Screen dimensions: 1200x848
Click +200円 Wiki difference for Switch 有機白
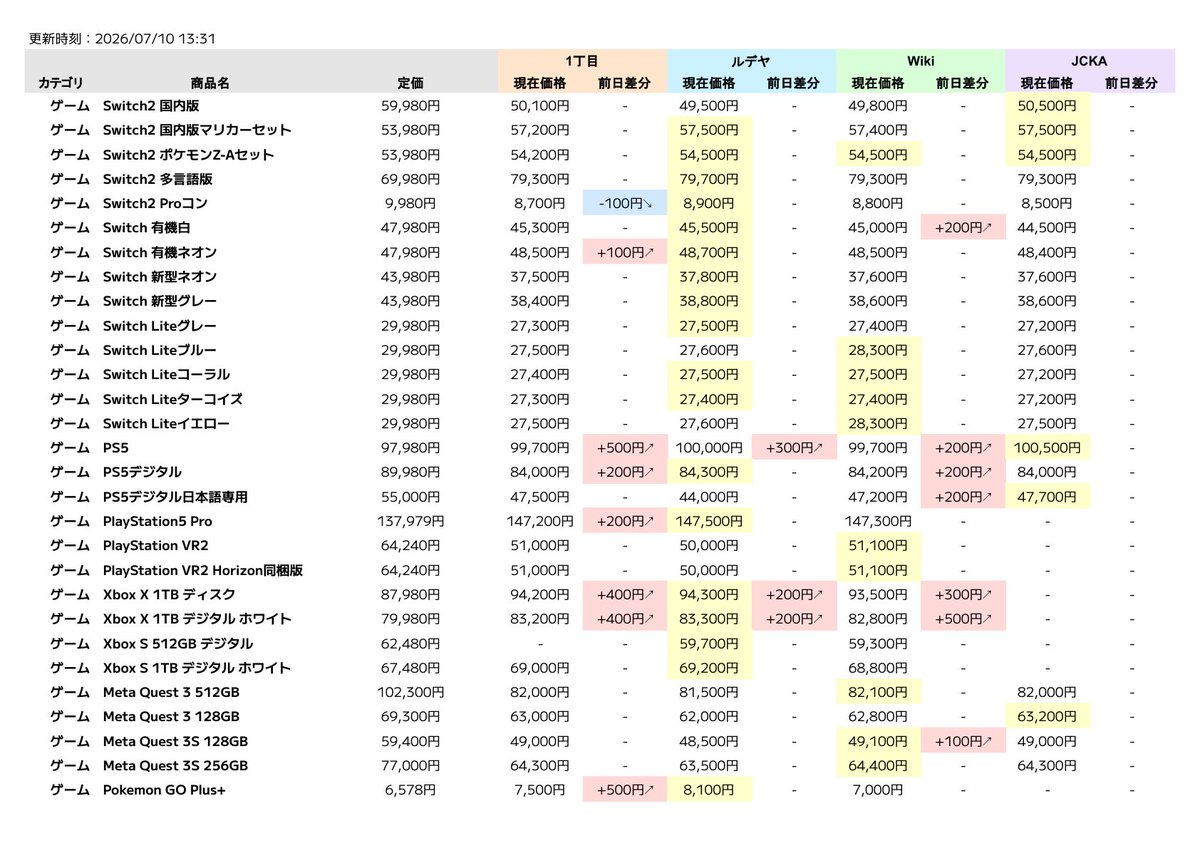(x=963, y=228)
